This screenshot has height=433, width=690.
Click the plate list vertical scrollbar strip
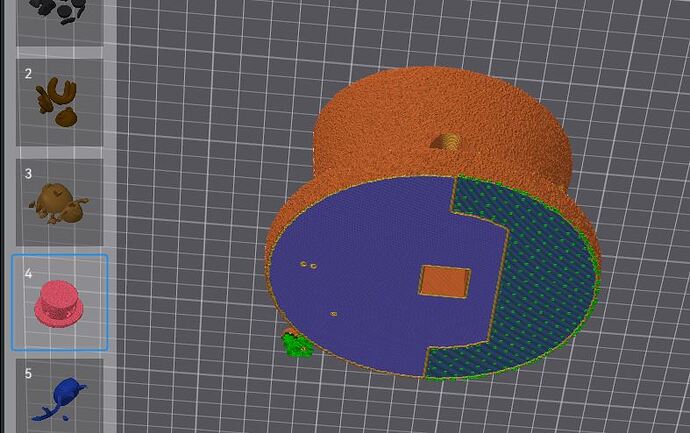point(110,216)
